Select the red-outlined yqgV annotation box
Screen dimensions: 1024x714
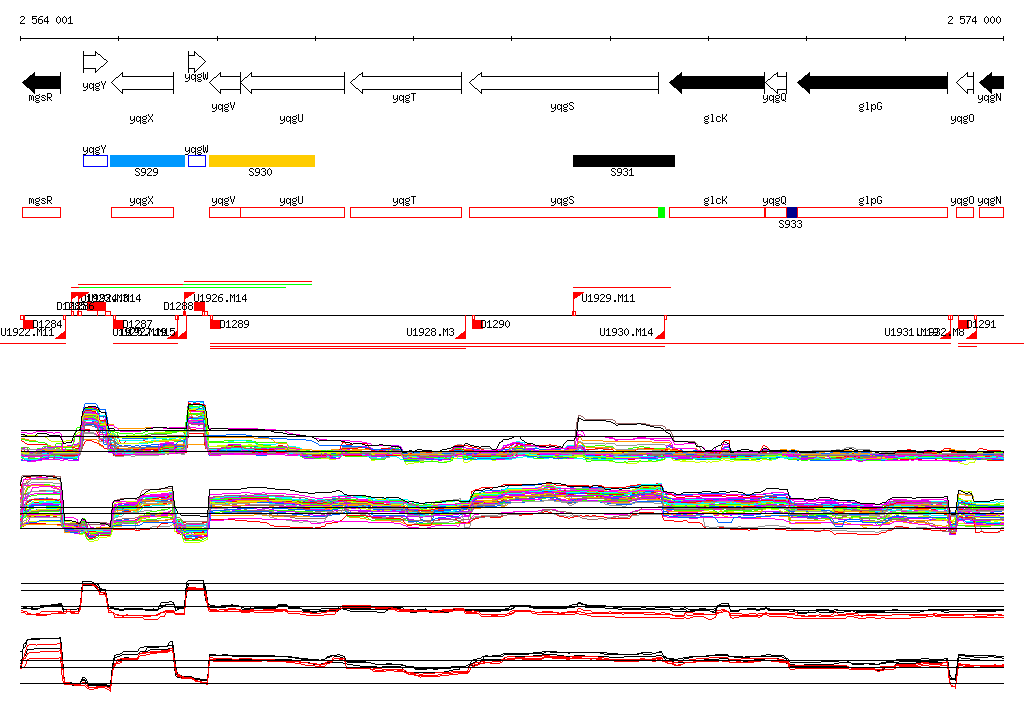pos(225,212)
